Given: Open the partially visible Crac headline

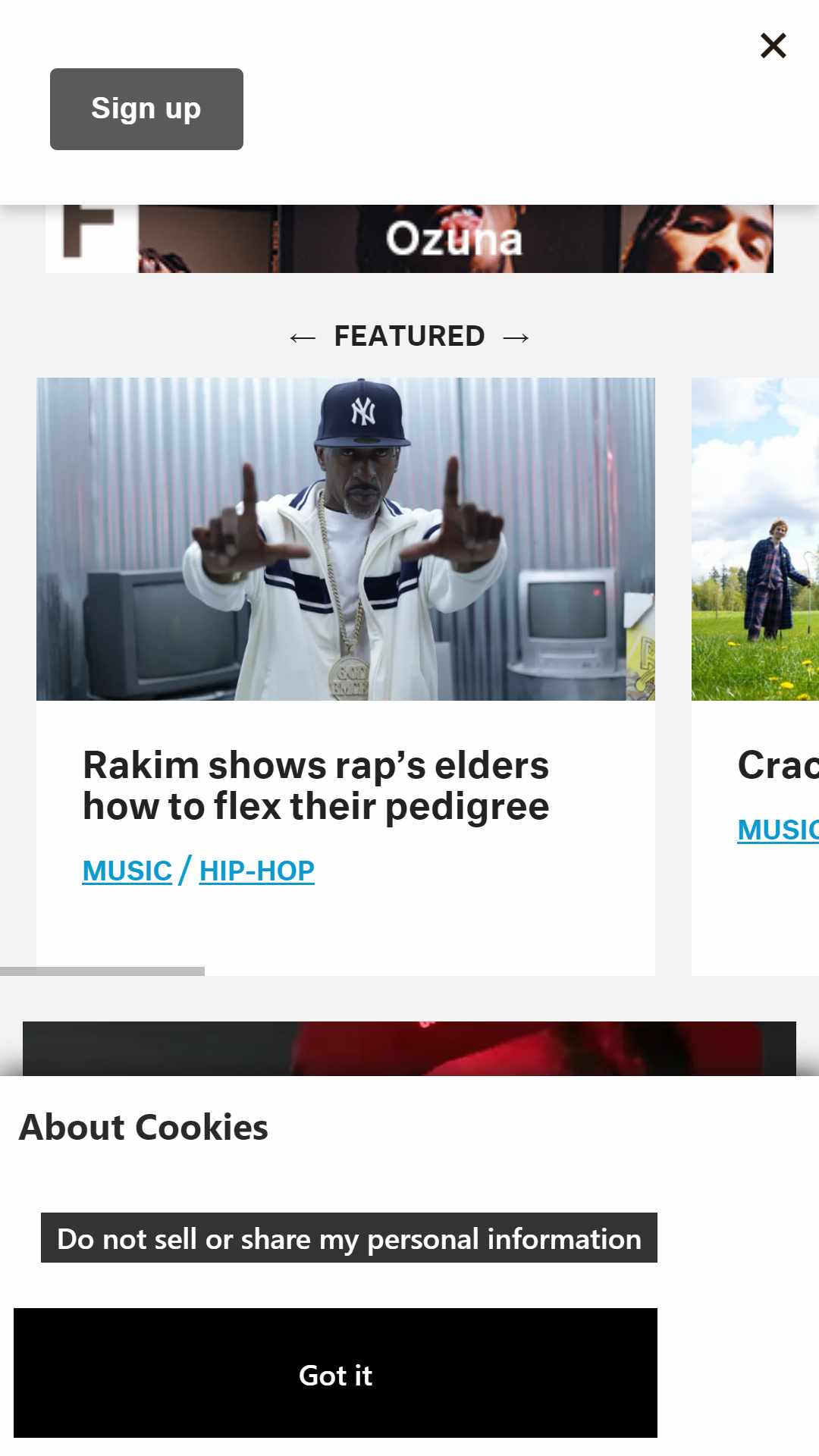Looking at the screenshot, I should tap(778, 765).
